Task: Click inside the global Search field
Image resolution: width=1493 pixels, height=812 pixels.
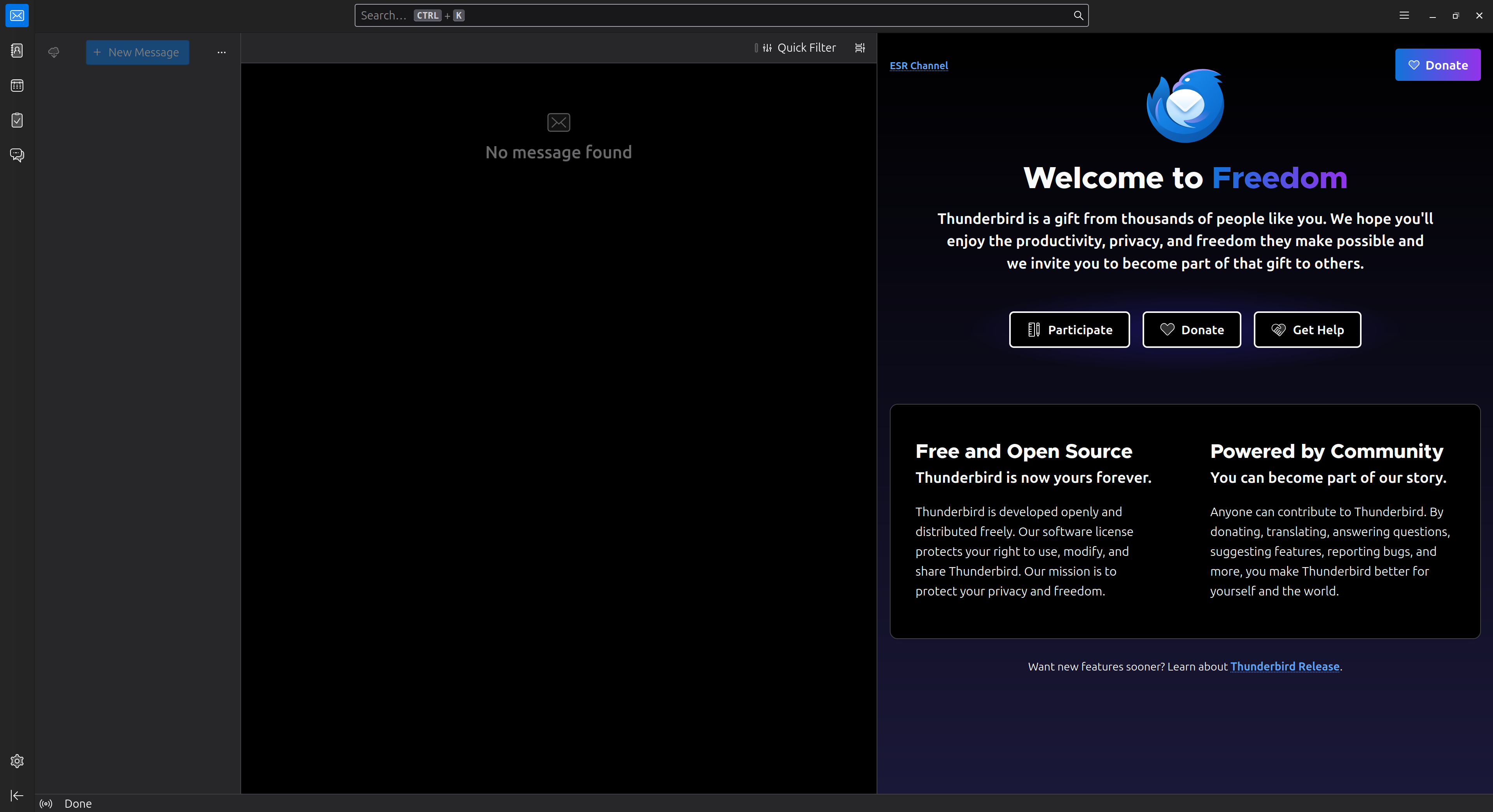Action: pyautogui.click(x=719, y=16)
